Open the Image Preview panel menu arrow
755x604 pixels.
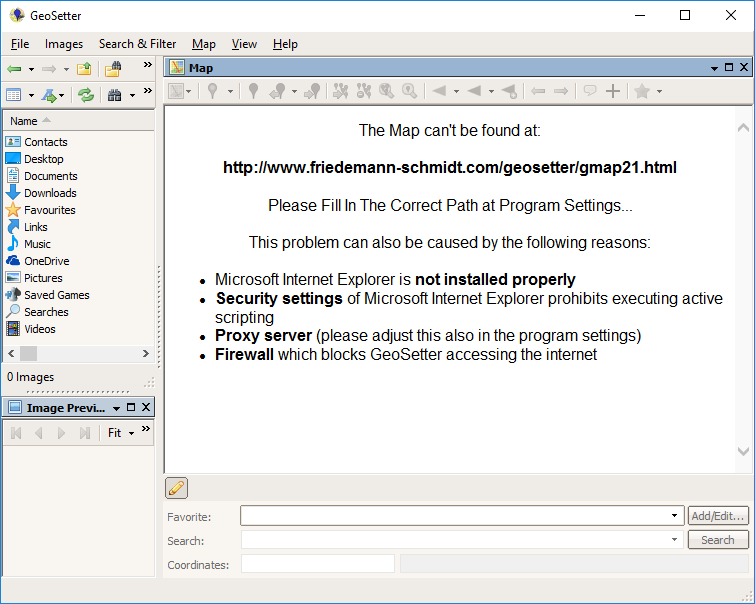[116, 408]
